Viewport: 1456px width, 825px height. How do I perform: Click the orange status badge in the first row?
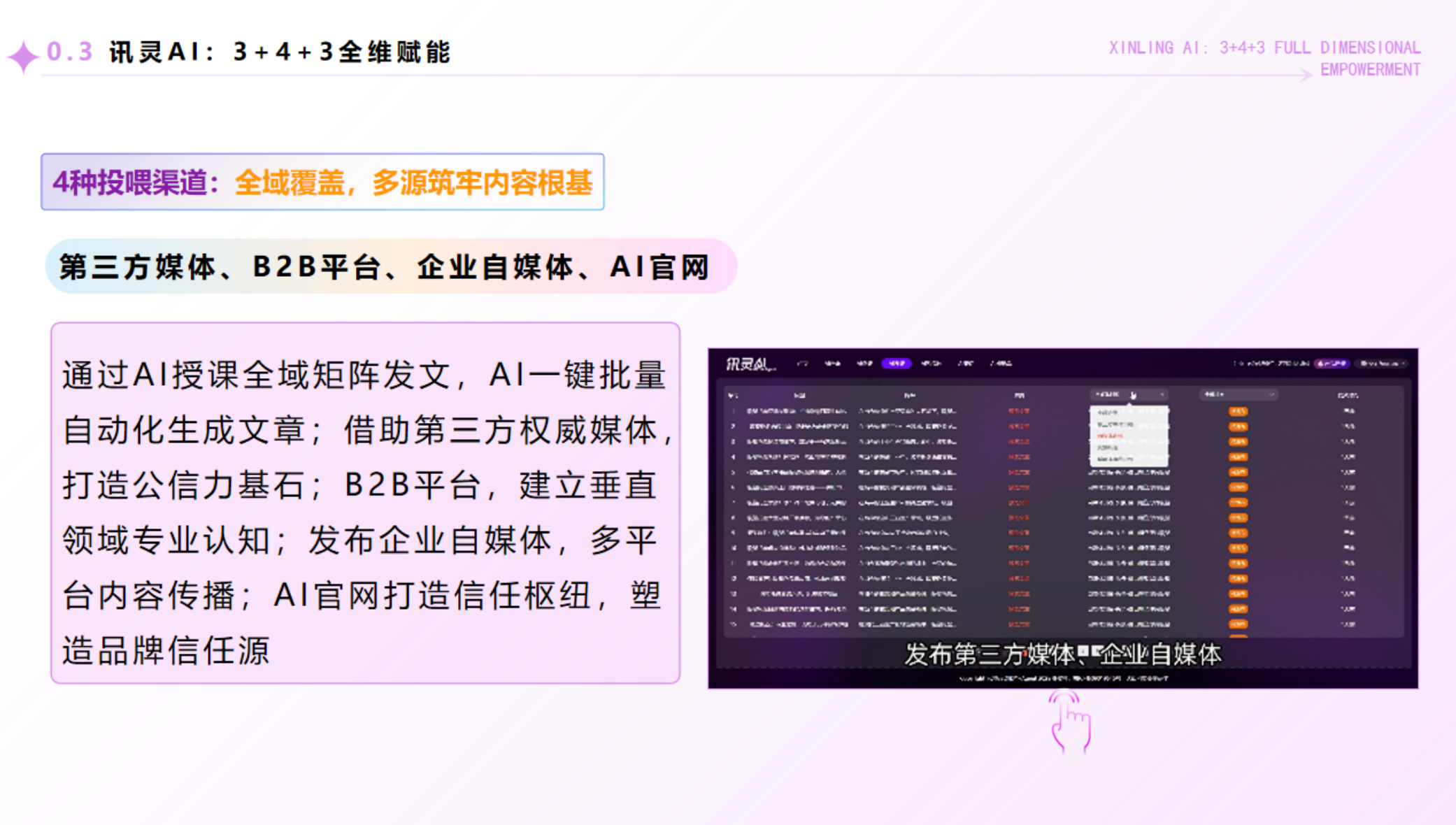pyautogui.click(x=1238, y=411)
